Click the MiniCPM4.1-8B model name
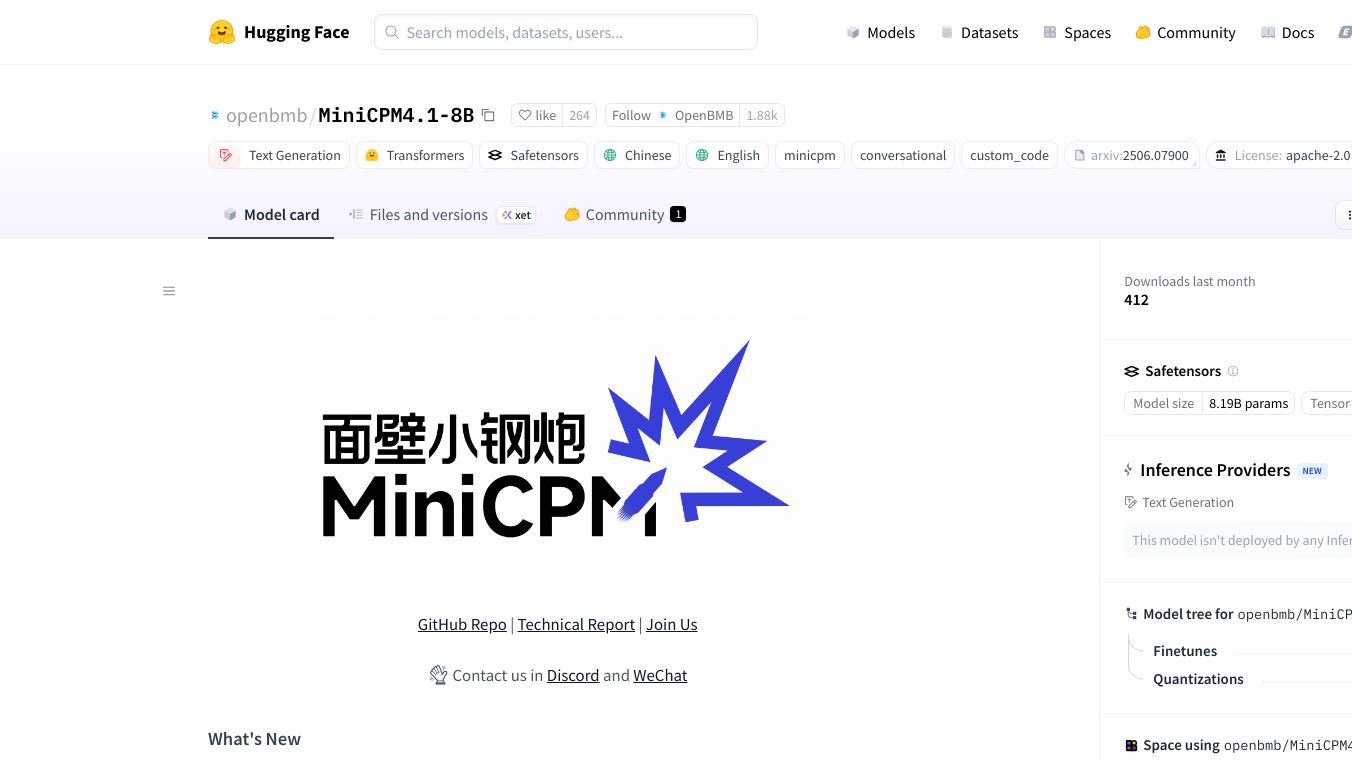Image resolution: width=1352 pixels, height=760 pixels. click(x=396, y=115)
